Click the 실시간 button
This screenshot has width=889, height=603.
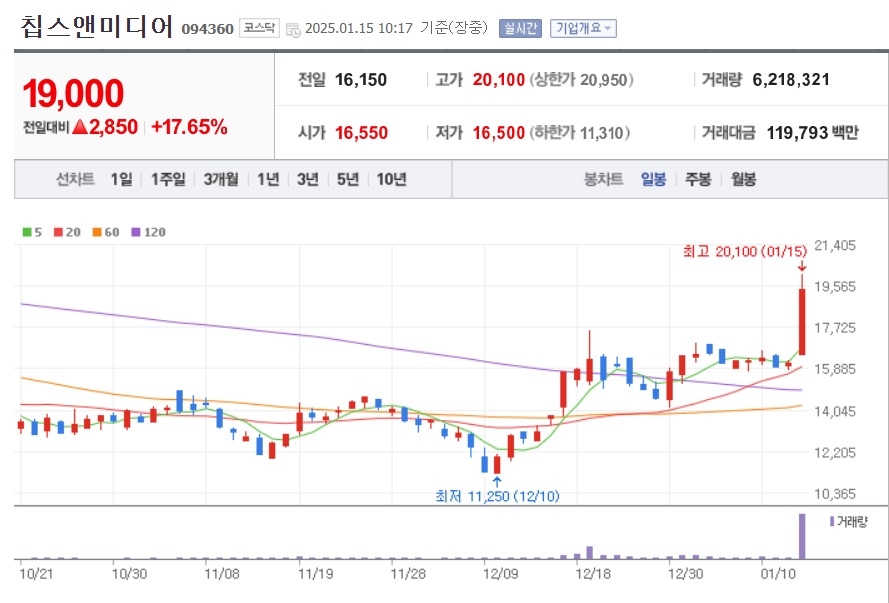coord(520,28)
